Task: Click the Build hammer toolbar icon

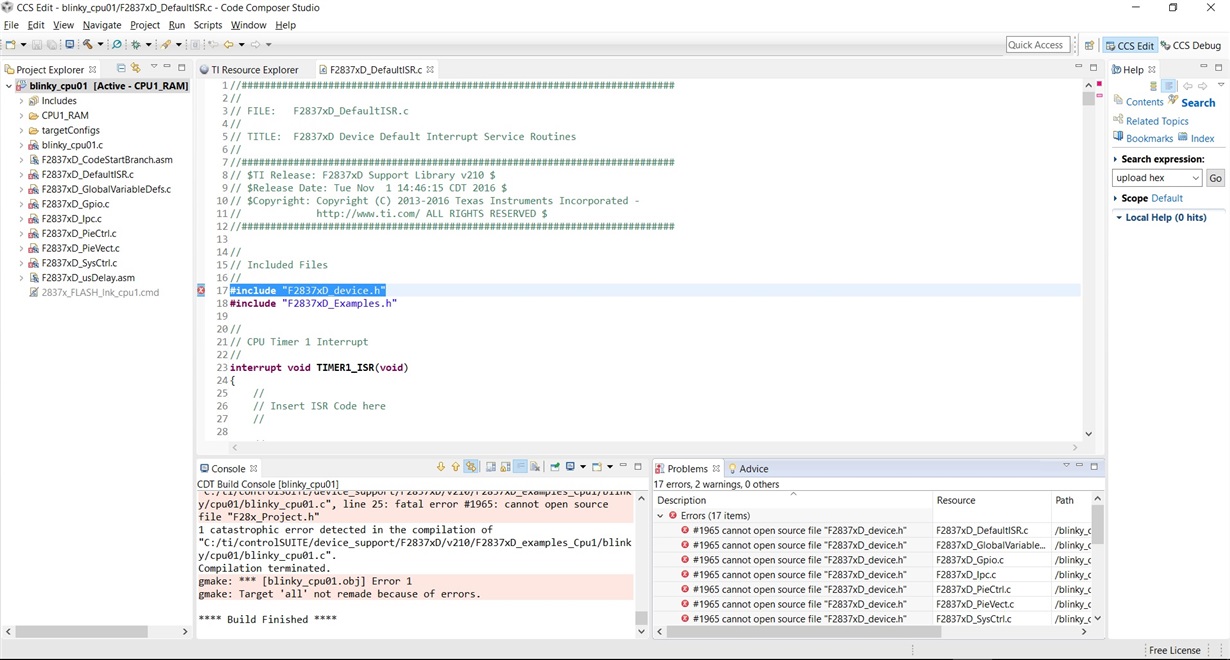Action: click(87, 44)
